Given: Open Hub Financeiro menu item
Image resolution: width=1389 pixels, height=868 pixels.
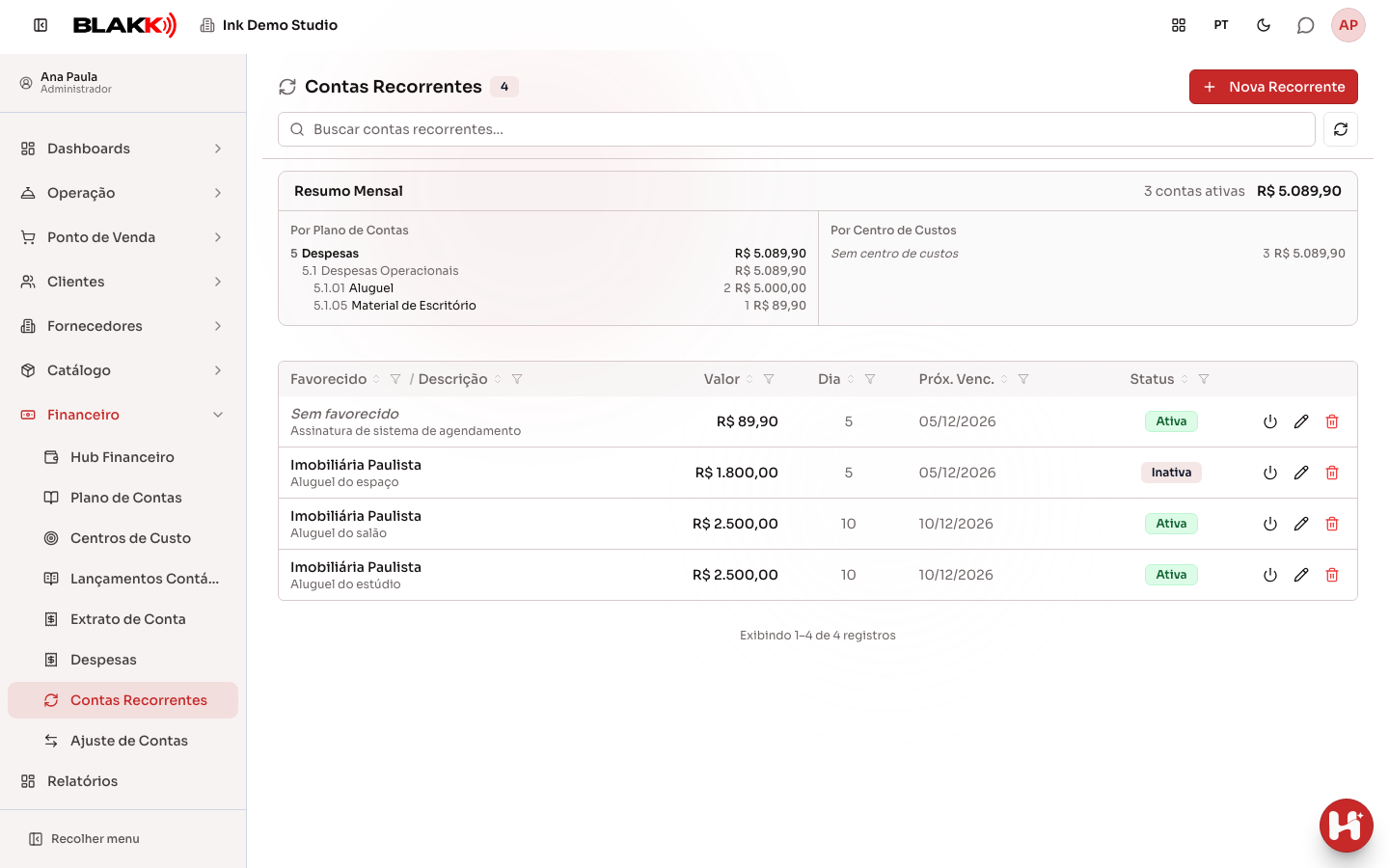Looking at the screenshot, I should click(123, 457).
